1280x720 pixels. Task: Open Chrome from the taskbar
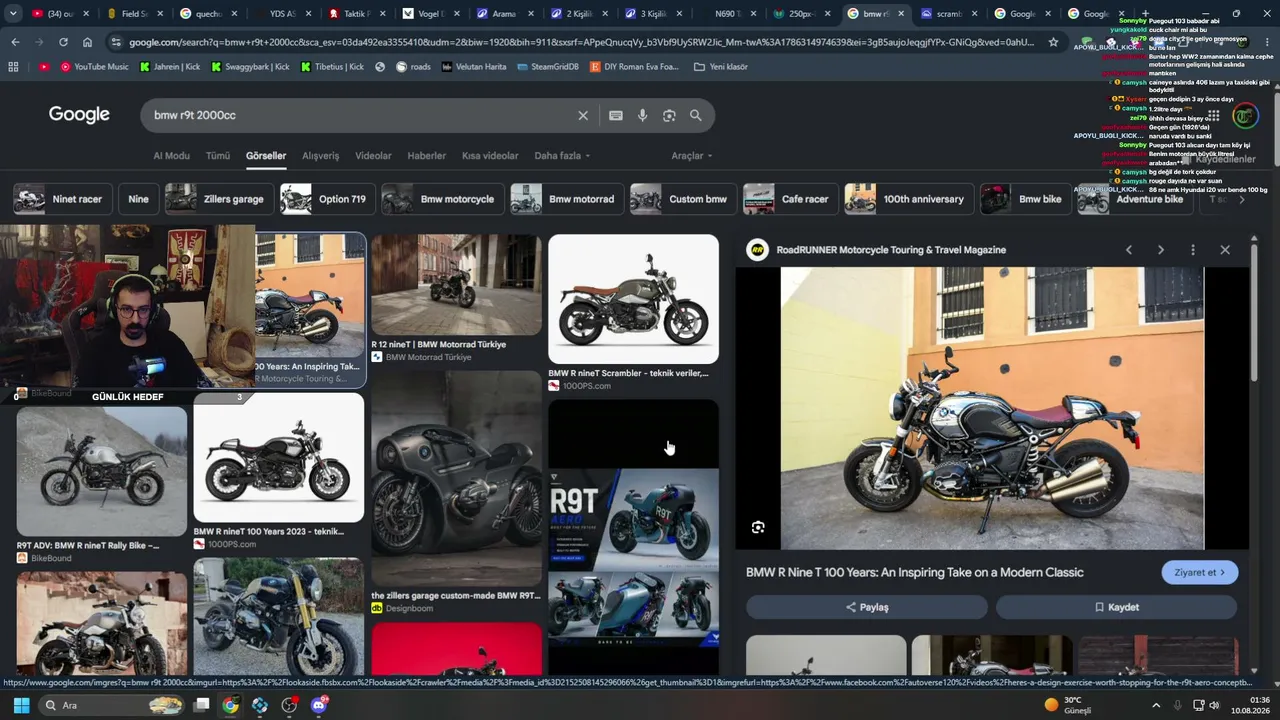[231, 705]
